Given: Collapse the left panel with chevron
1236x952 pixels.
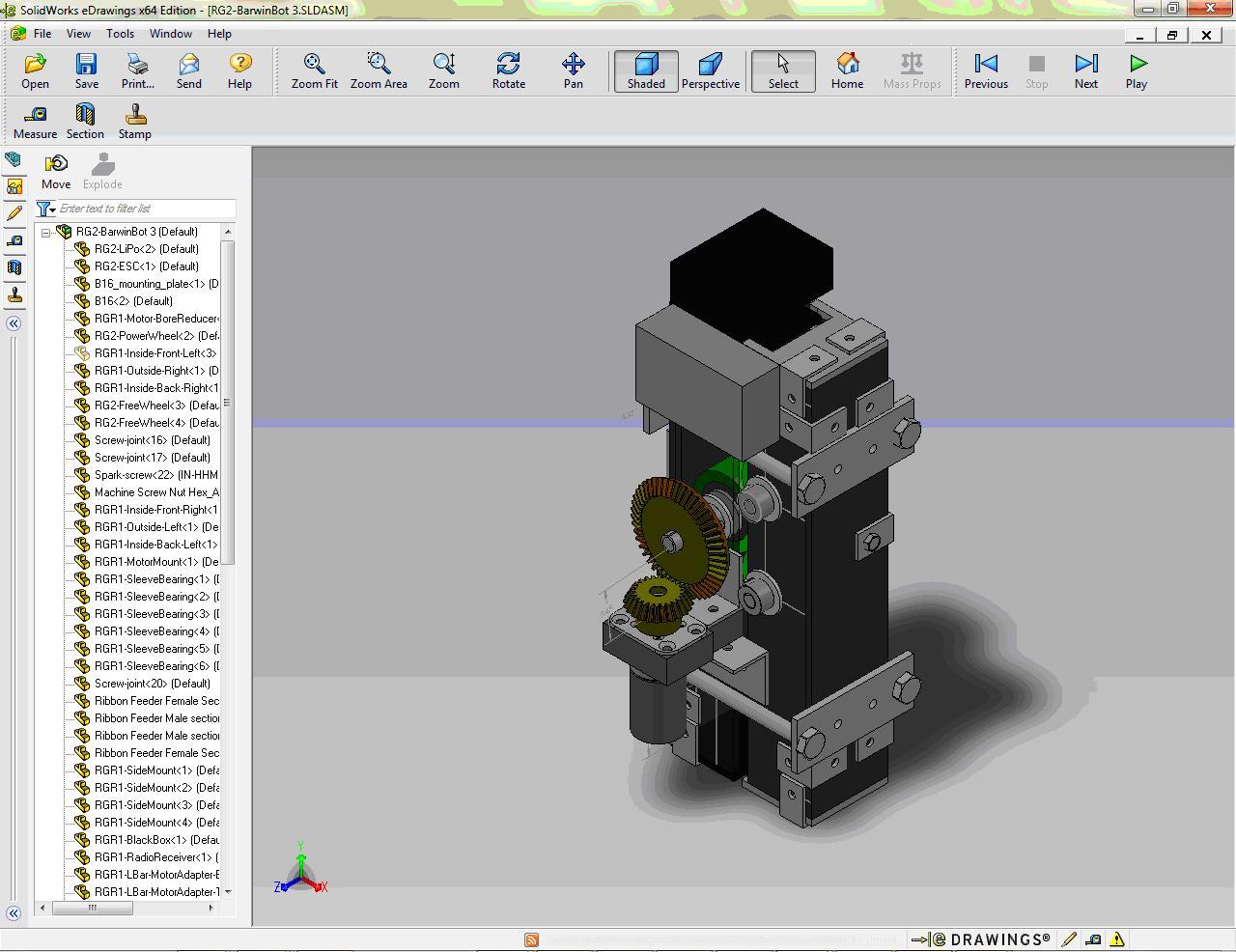Looking at the screenshot, I should (x=14, y=323).
